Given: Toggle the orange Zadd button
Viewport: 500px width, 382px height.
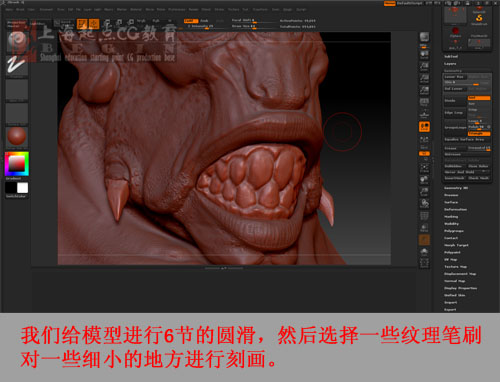Looking at the screenshot, I should tap(190, 21).
